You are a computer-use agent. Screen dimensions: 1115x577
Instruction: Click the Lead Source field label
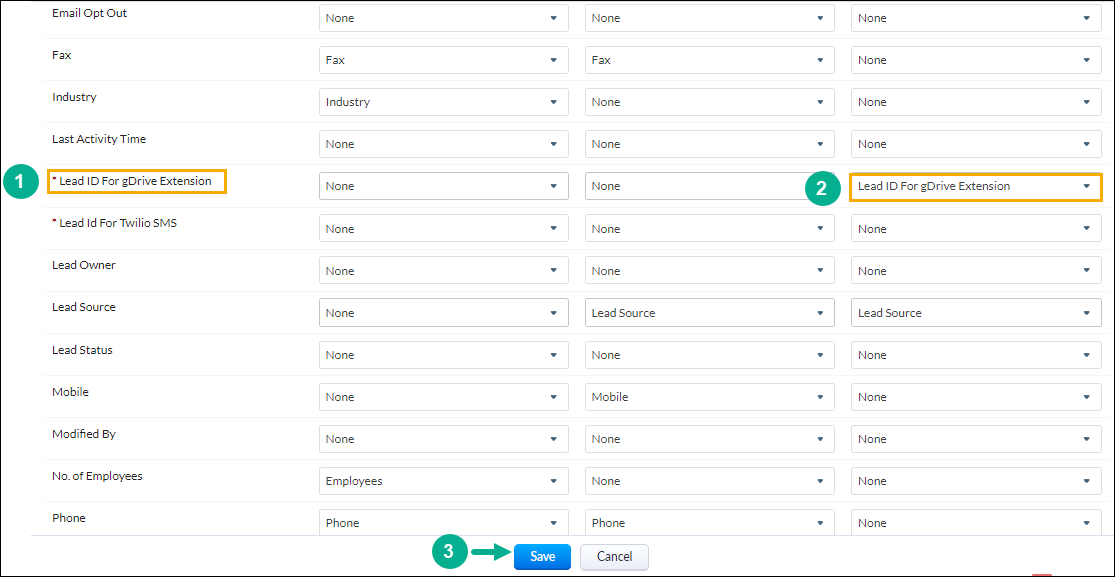point(84,307)
